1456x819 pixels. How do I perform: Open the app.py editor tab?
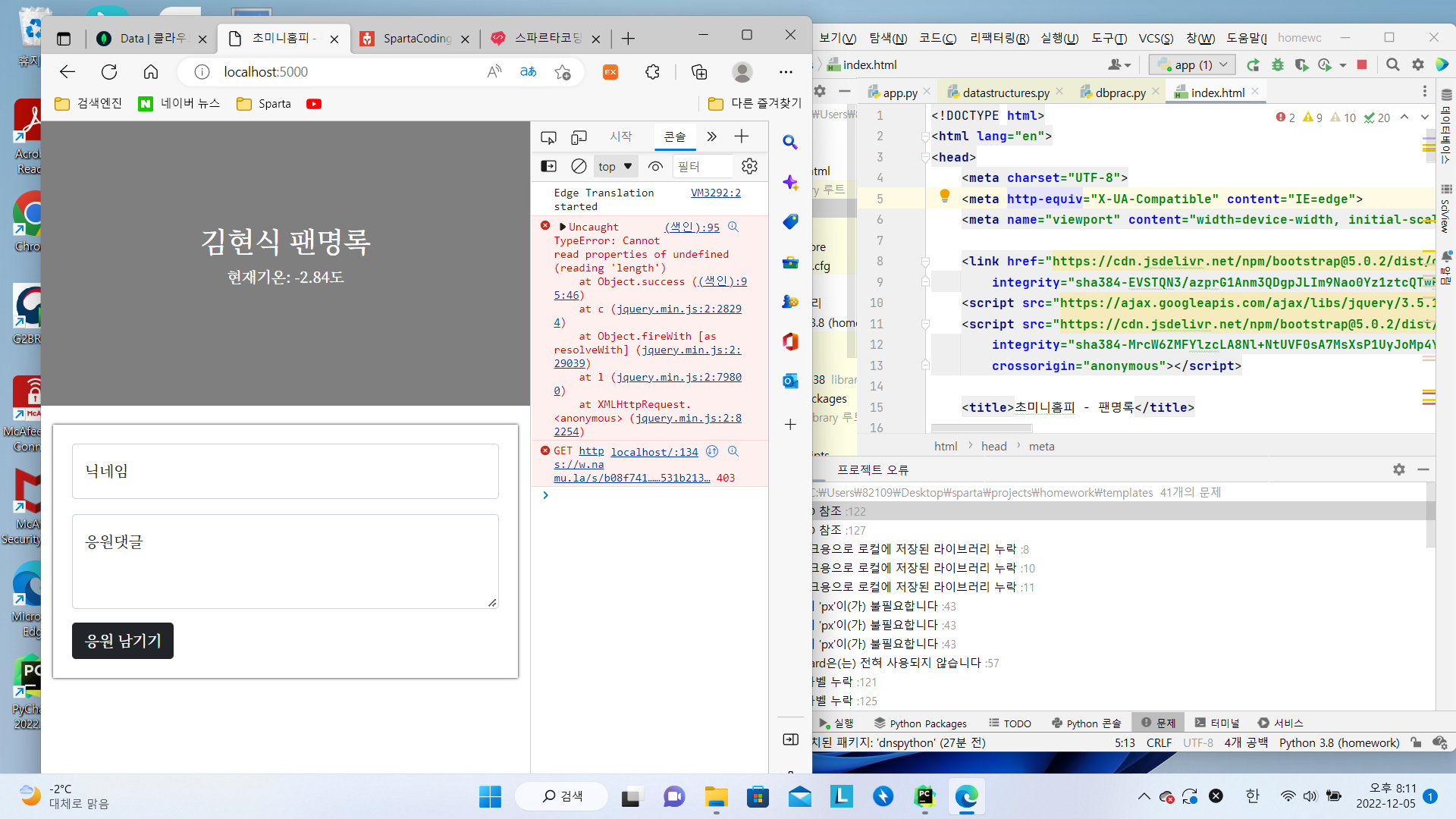(900, 93)
